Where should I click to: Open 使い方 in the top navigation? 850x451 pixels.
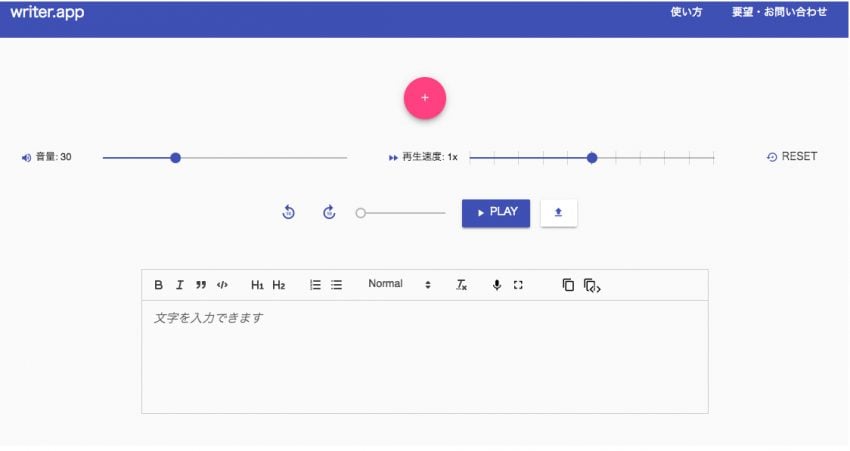pos(686,13)
